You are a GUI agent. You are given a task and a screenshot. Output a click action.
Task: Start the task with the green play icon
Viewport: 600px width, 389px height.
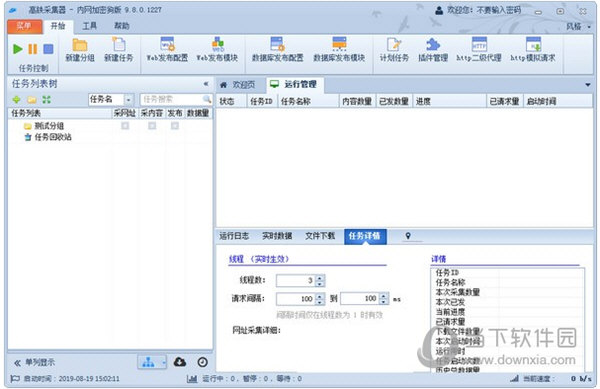coord(17,49)
